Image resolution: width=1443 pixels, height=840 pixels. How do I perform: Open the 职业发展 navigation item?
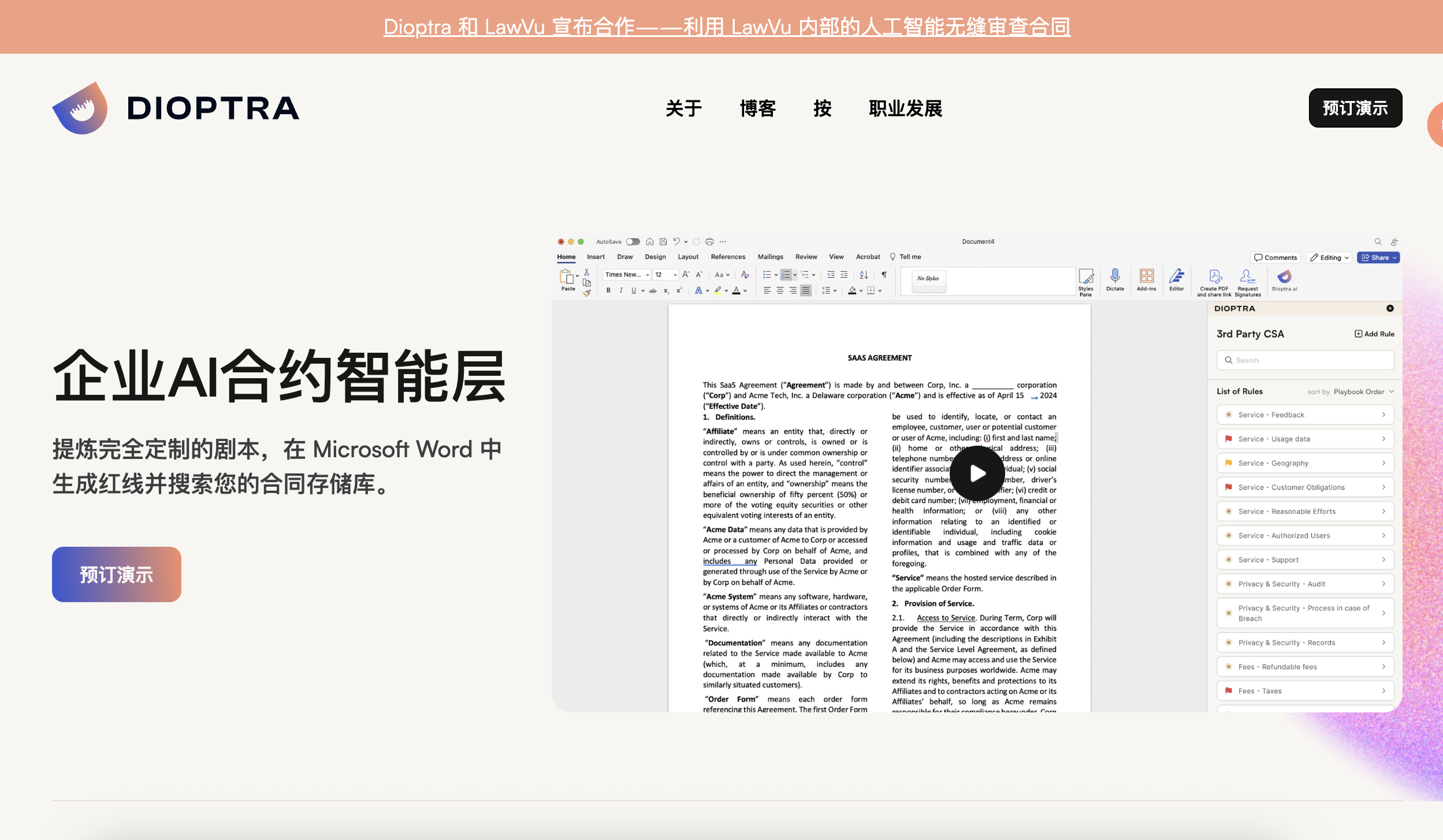[x=905, y=108]
